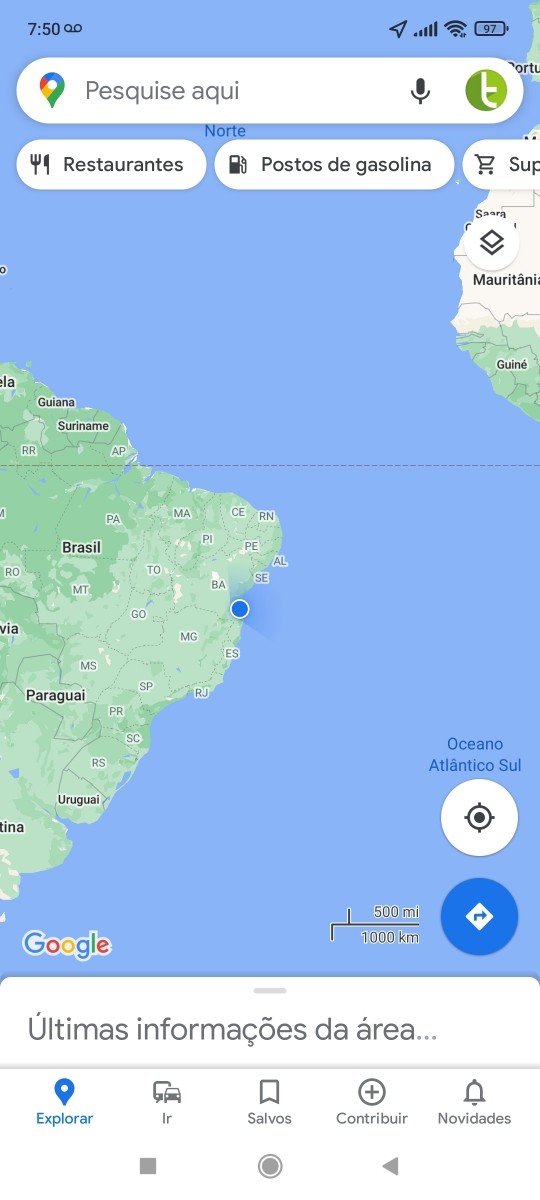Open the map layers button

click(x=491, y=243)
